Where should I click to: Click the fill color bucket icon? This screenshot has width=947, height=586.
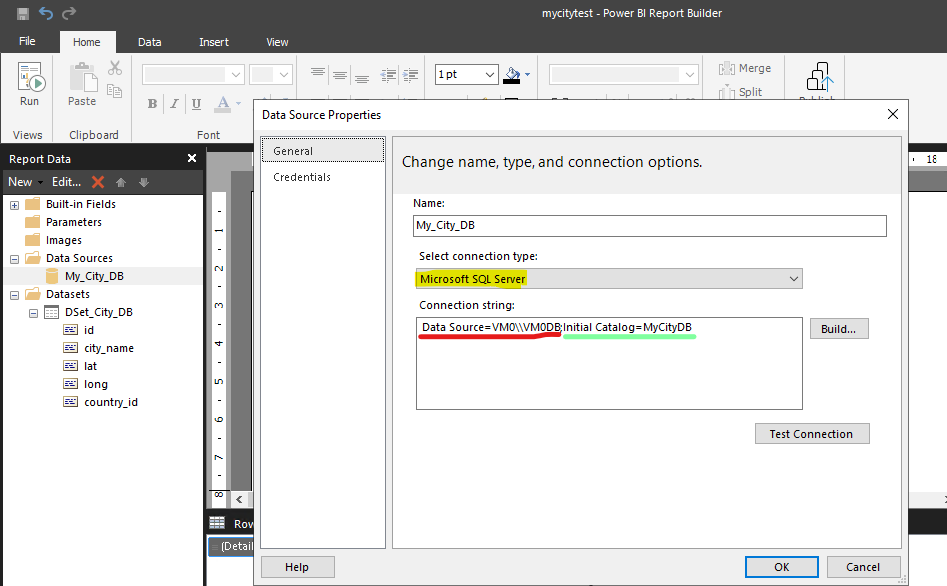click(x=512, y=75)
